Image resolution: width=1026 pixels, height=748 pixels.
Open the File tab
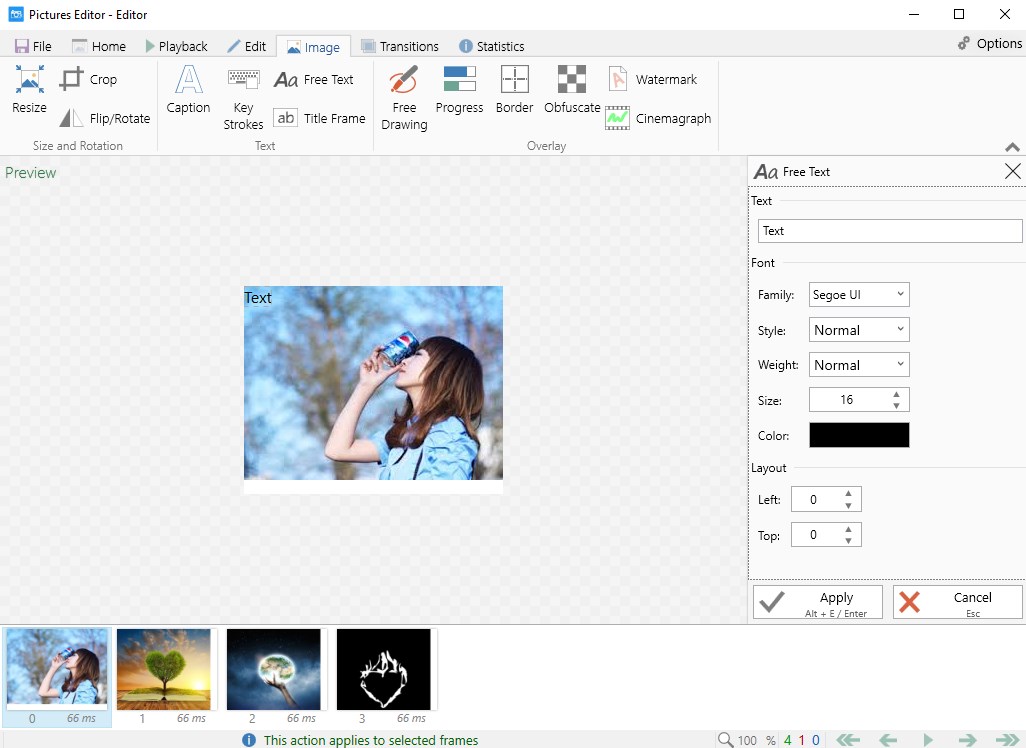coord(33,46)
